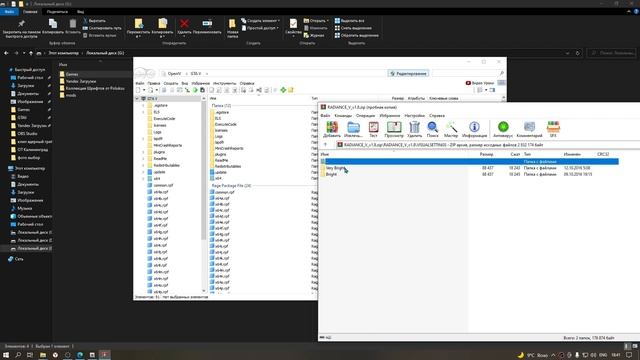Pin to Quick access in Explorer ribbon
Viewport: 640px width, 360px height.
[x=21, y=29]
